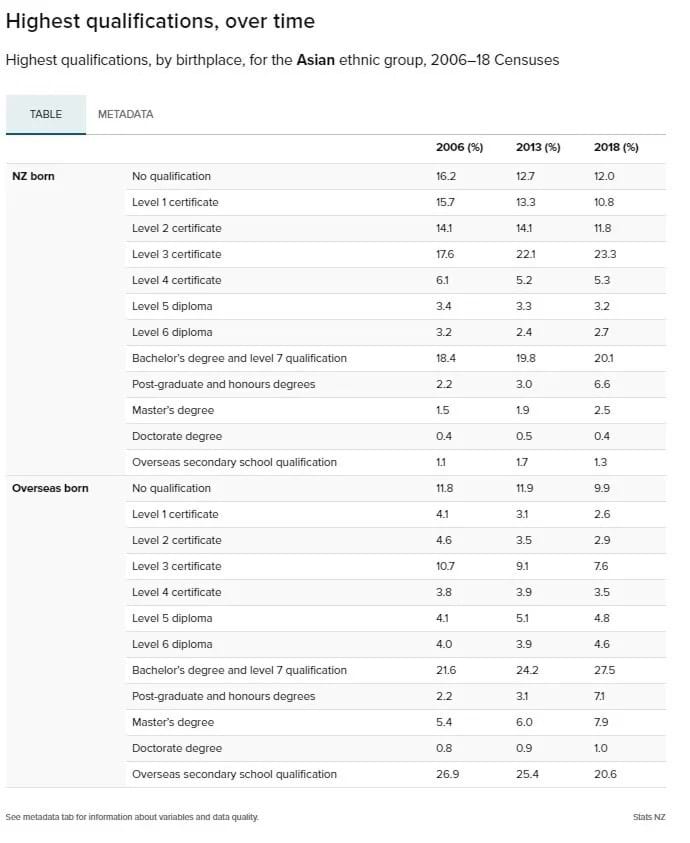Click Overseas born Master's degree row label
Screen dimensions: 690x843
click(173, 722)
